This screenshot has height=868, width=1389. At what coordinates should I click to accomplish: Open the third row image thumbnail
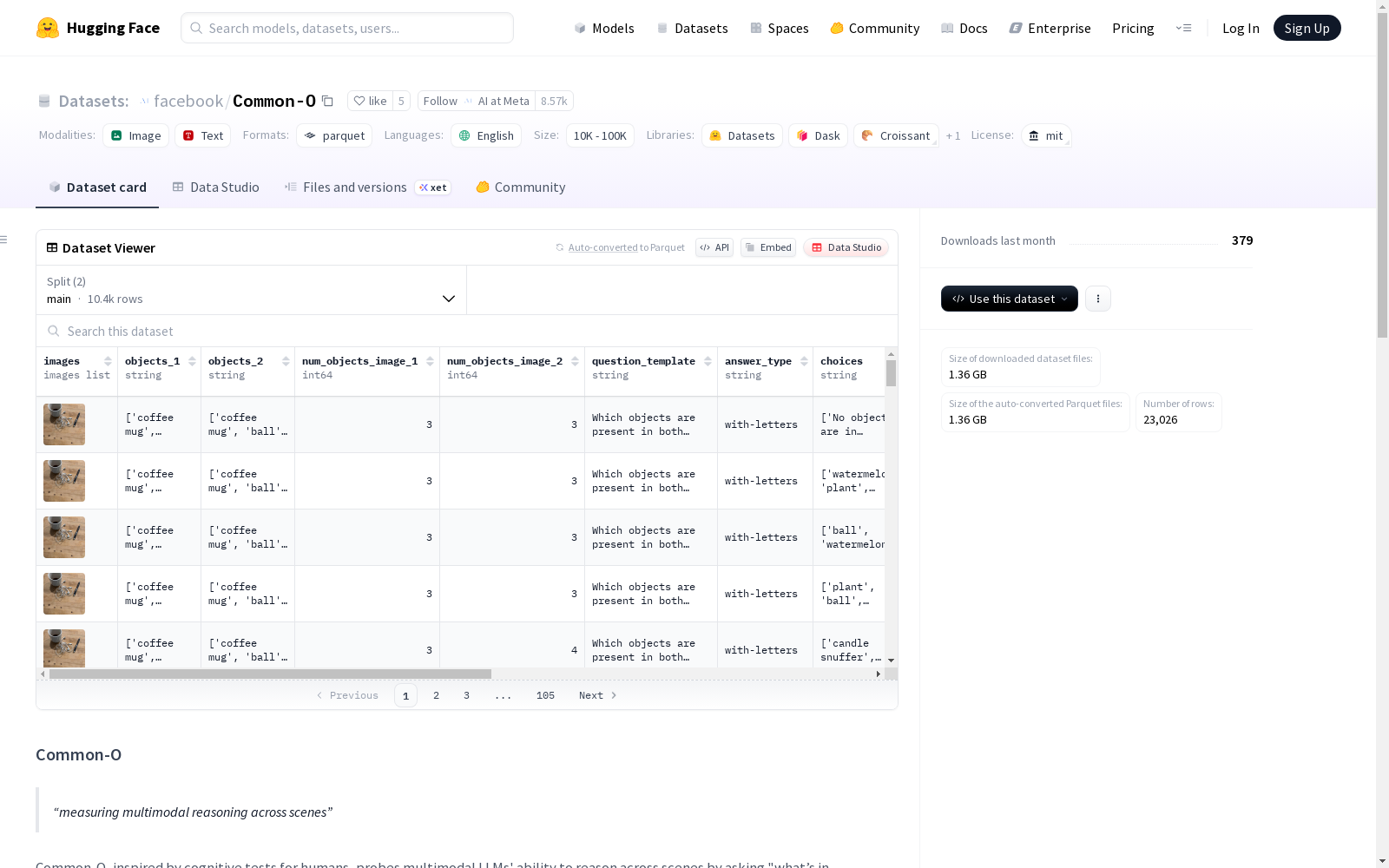tap(64, 537)
